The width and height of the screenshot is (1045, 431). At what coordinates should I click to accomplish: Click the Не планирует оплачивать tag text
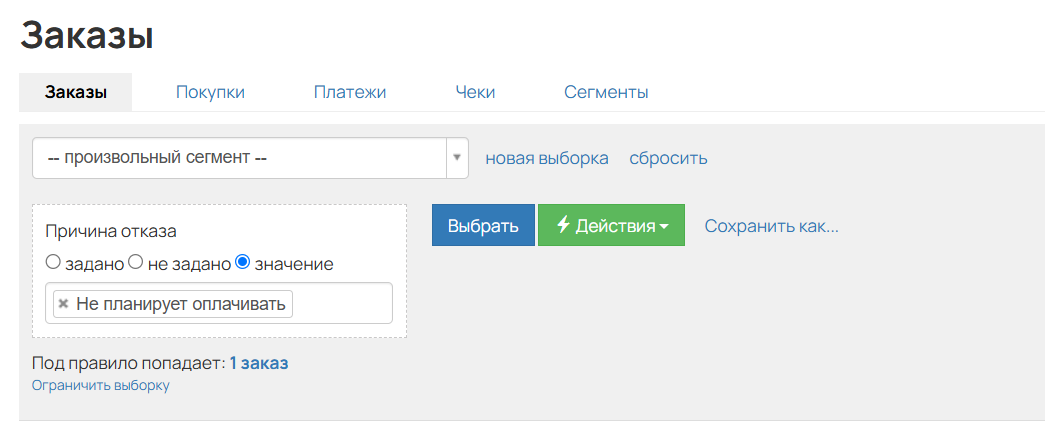click(x=181, y=304)
